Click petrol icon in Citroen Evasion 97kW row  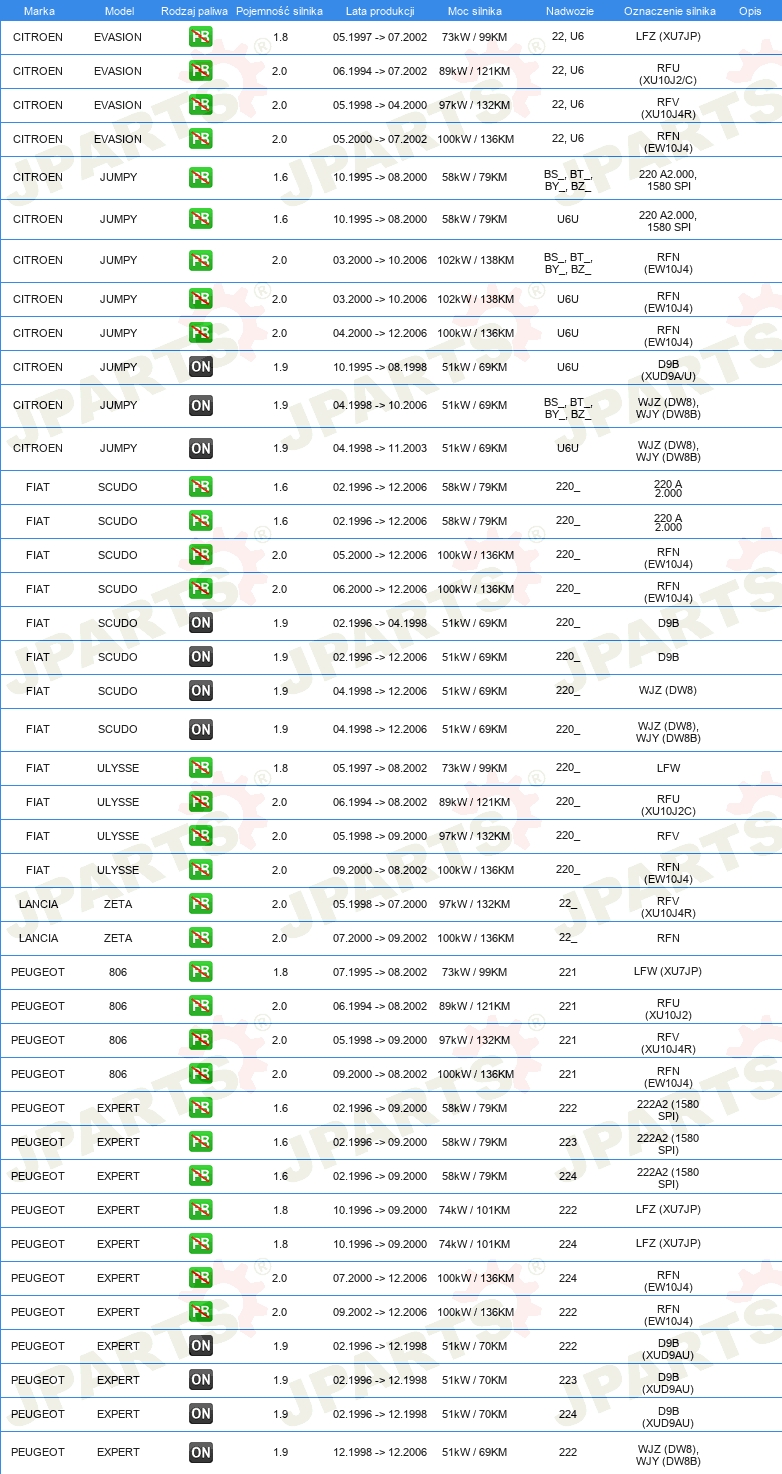201,105
